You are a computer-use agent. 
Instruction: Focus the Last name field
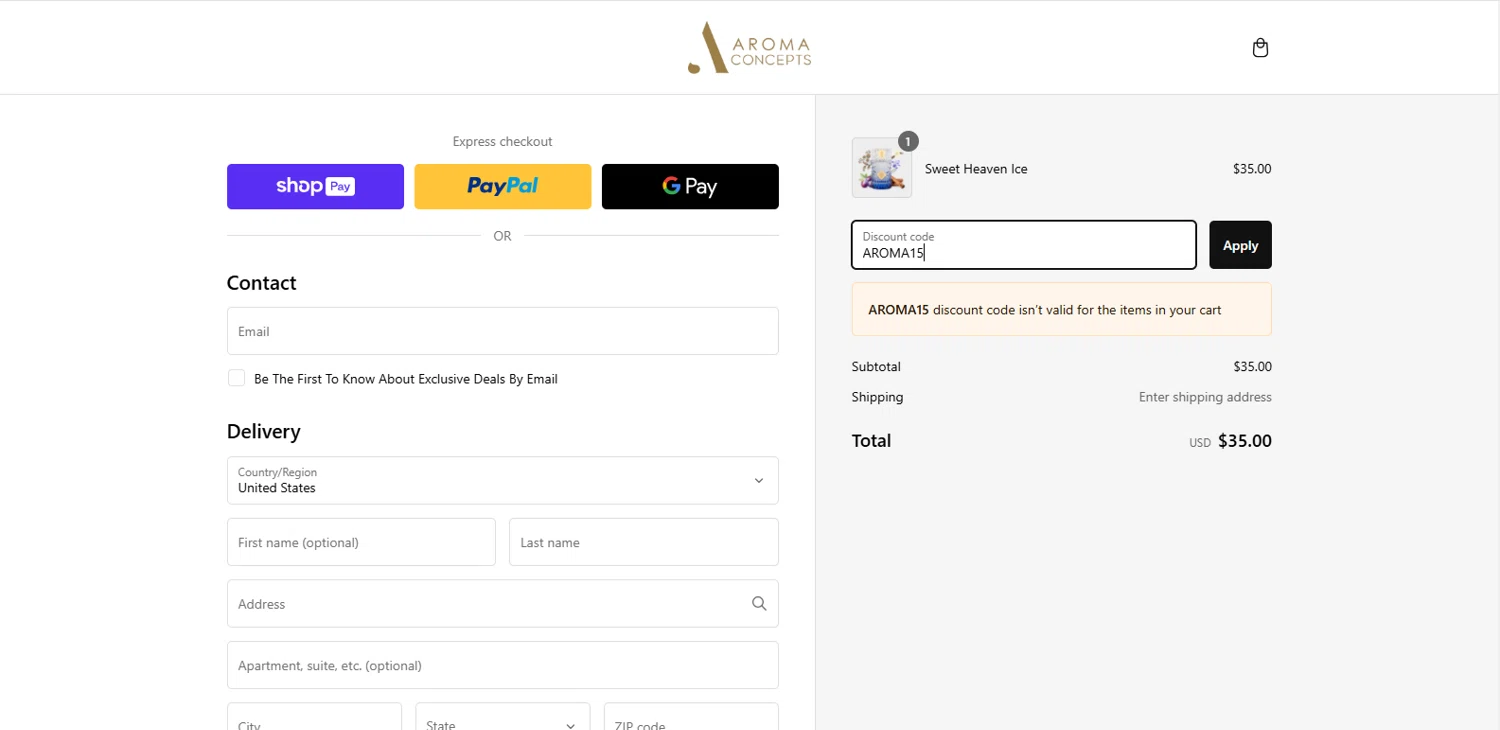[644, 542]
